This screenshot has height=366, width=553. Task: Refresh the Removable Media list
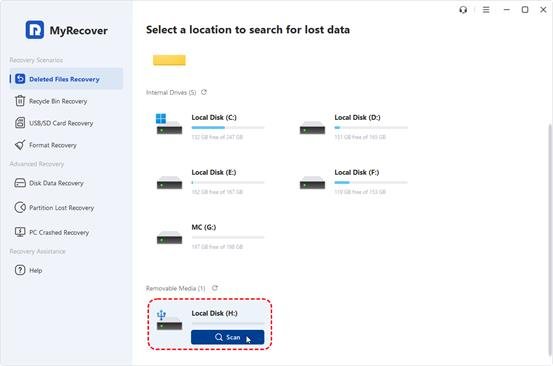[215, 288]
